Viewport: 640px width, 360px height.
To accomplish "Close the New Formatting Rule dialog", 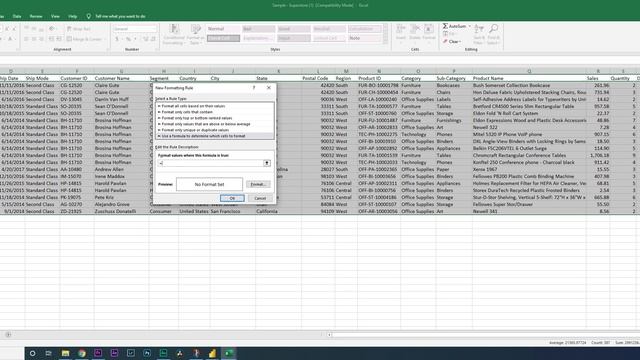I will pyautogui.click(x=269, y=88).
